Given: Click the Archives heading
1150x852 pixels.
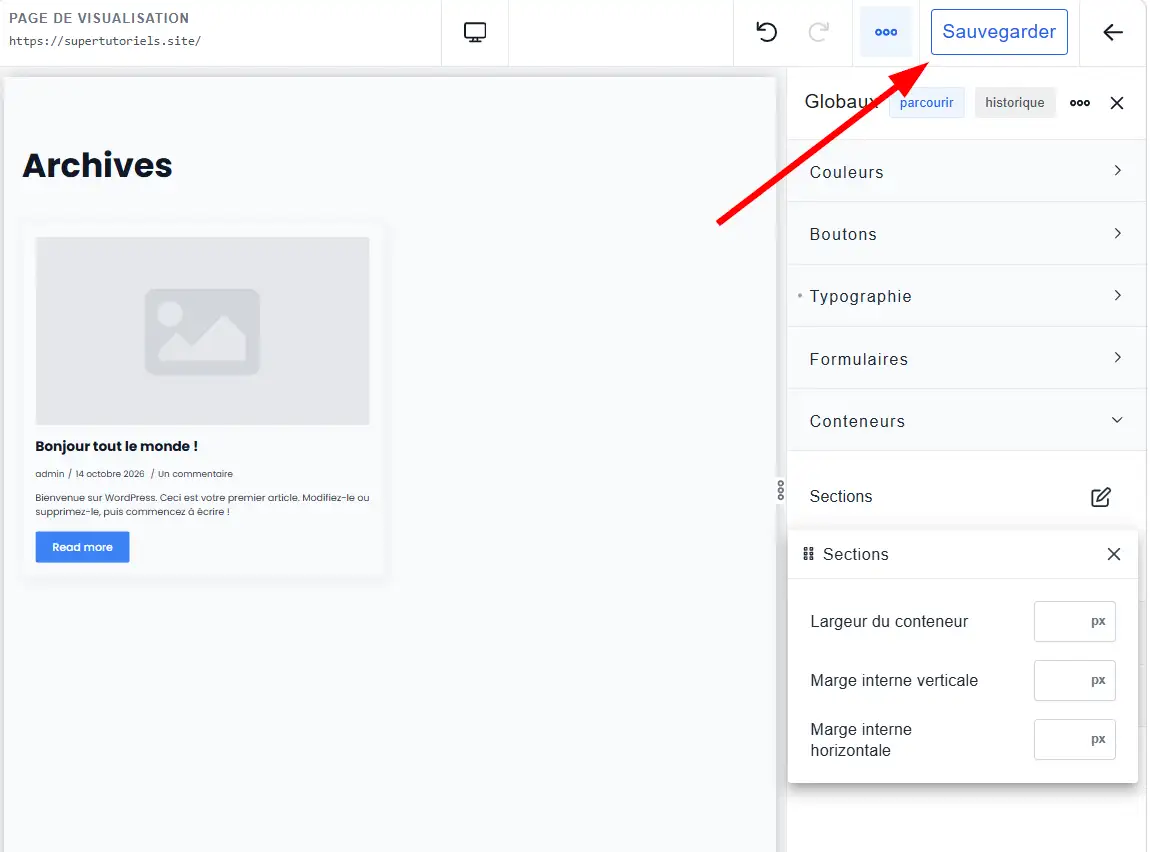Looking at the screenshot, I should pos(98,166).
